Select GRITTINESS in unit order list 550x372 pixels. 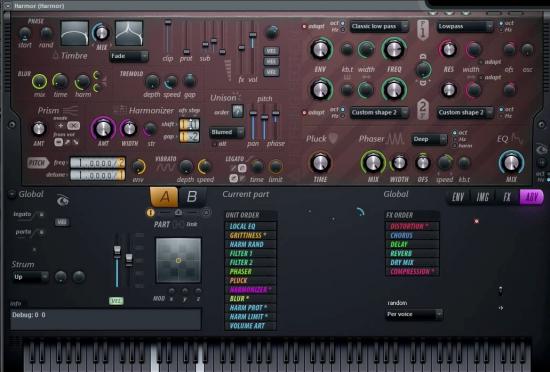[250, 235]
